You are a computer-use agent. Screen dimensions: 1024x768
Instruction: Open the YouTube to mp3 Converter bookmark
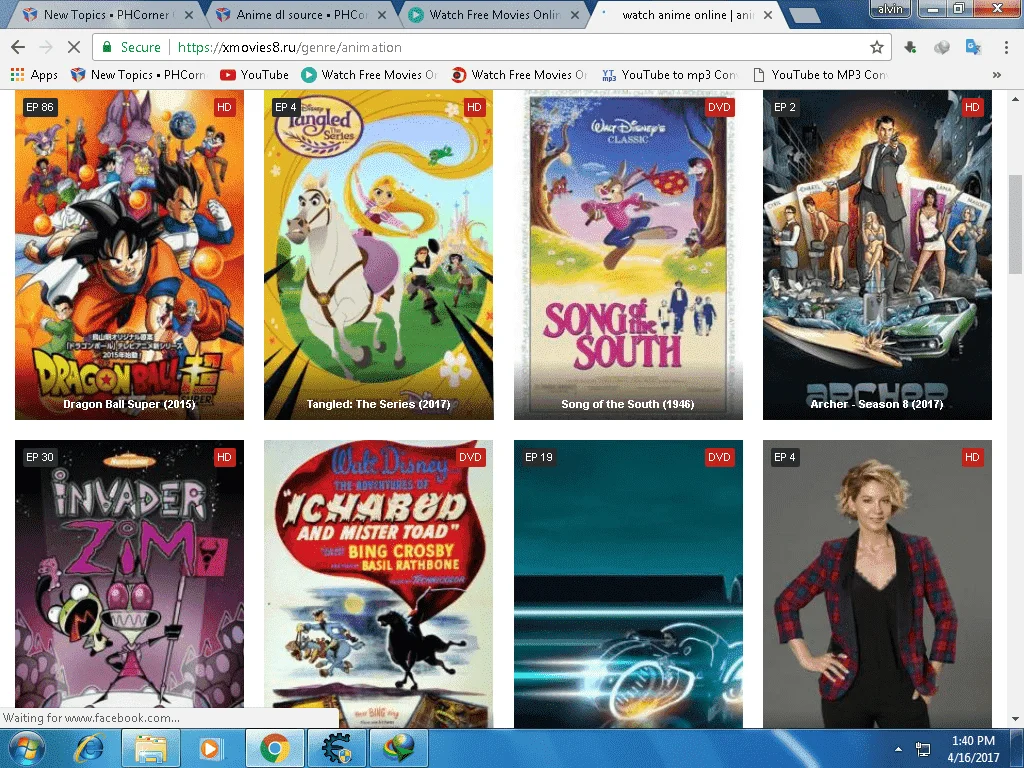click(670, 74)
